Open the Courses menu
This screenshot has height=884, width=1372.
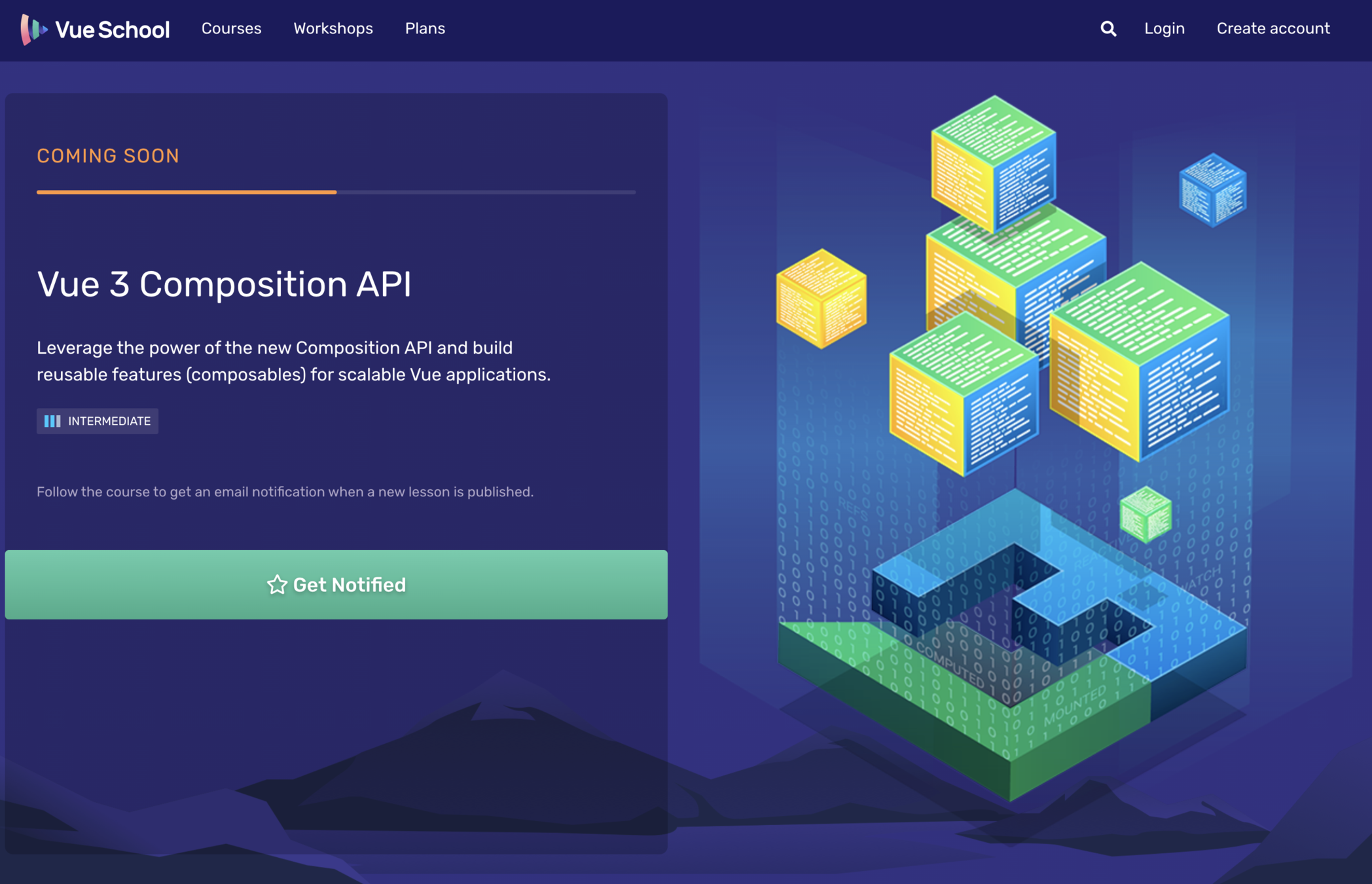[x=231, y=29]
